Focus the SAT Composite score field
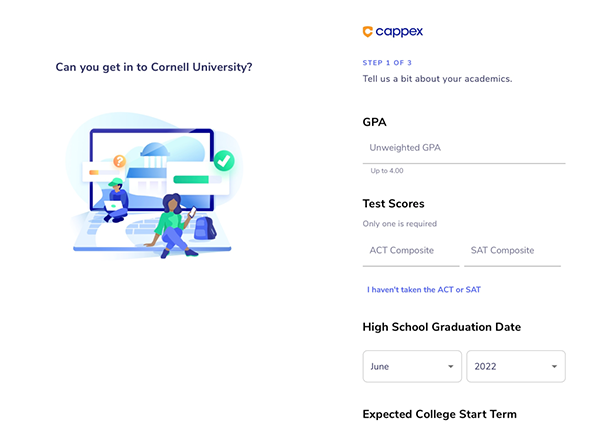Viewport: 600px width, 426px height. tap(512, 251)
